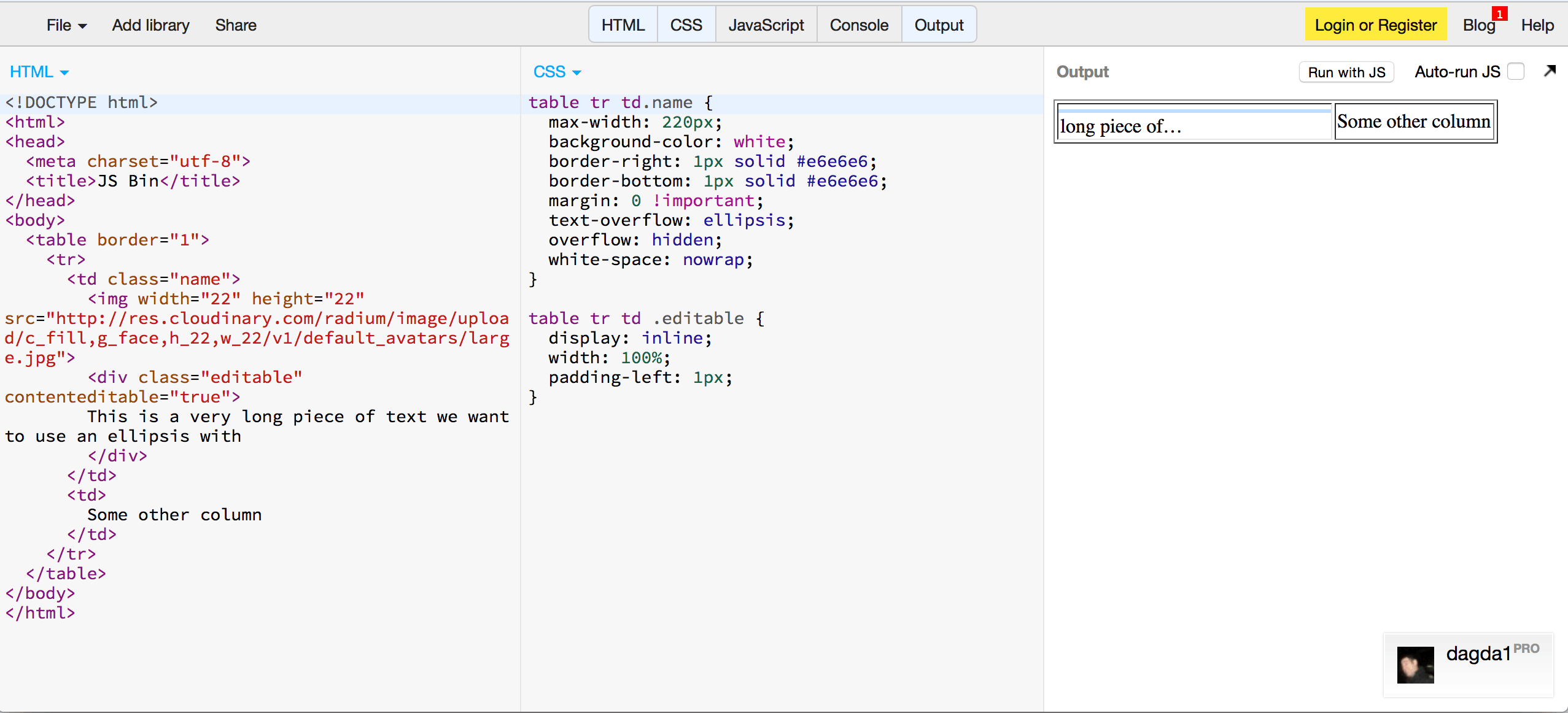
Task: Click the Run with JS button
Action: 1346,72
